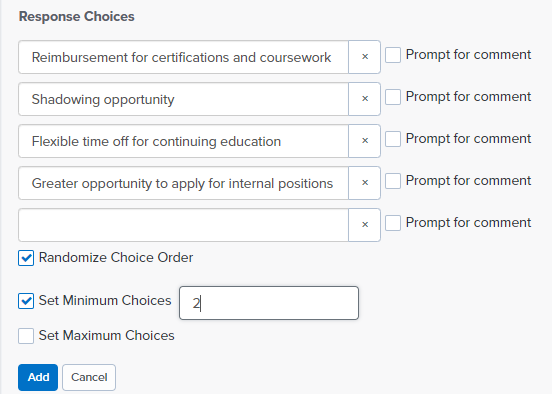Remove the Reimbursement for certifications choice
552x394 pixels.
click(x=365, y=57)
